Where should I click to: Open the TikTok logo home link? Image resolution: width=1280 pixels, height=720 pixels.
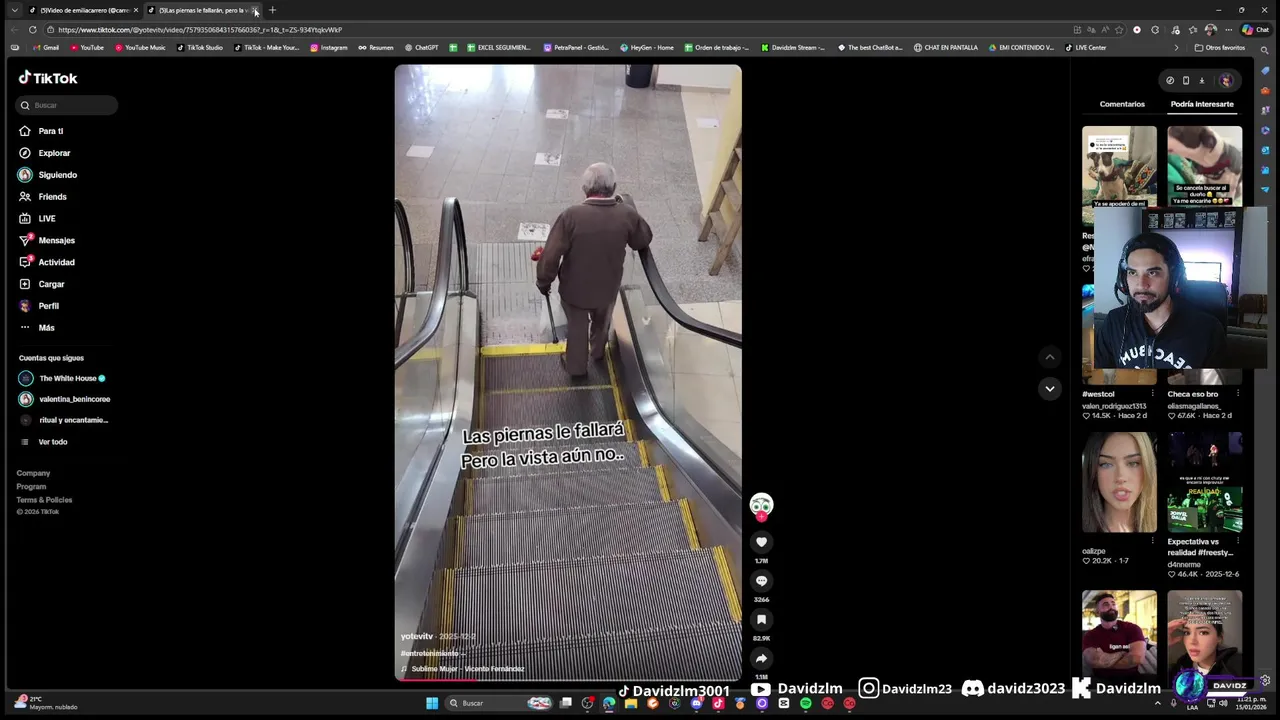[x=48, y=78]
